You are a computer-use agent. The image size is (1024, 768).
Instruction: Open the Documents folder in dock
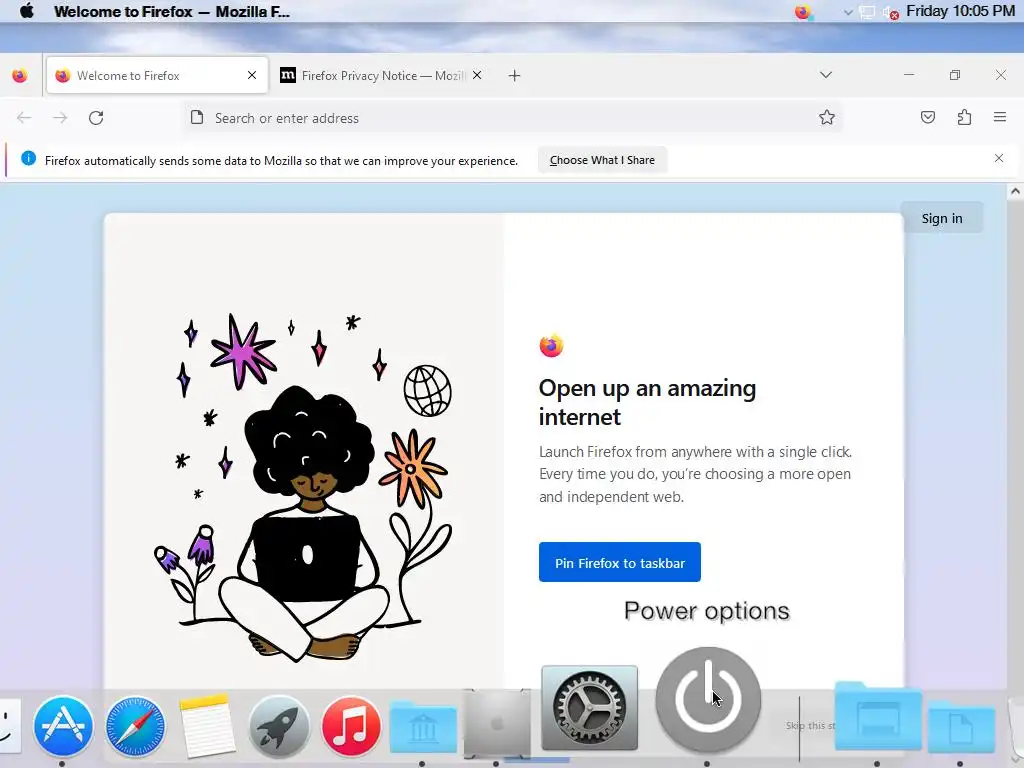point(961,726)
